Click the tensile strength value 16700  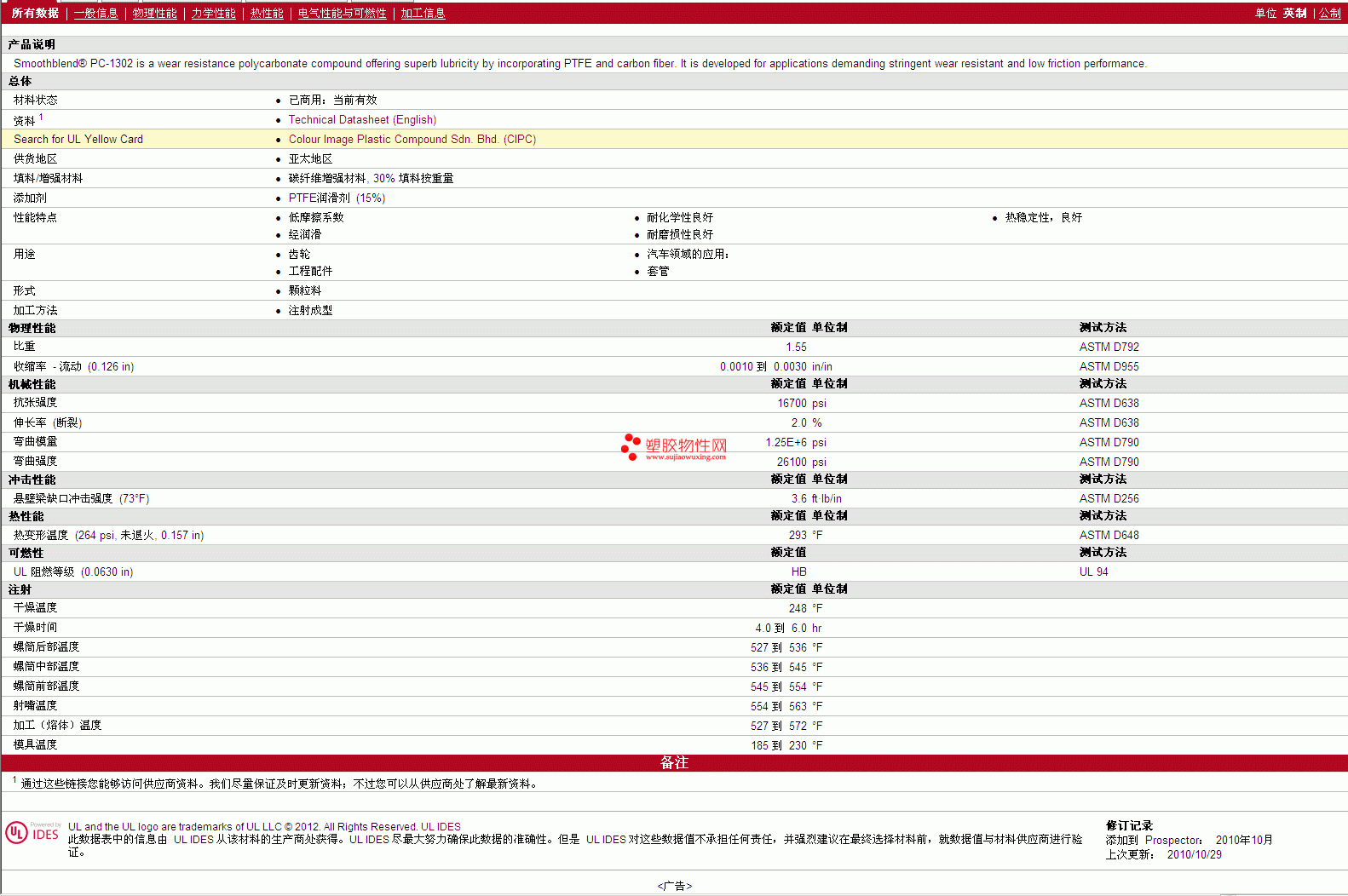[792, 404]
